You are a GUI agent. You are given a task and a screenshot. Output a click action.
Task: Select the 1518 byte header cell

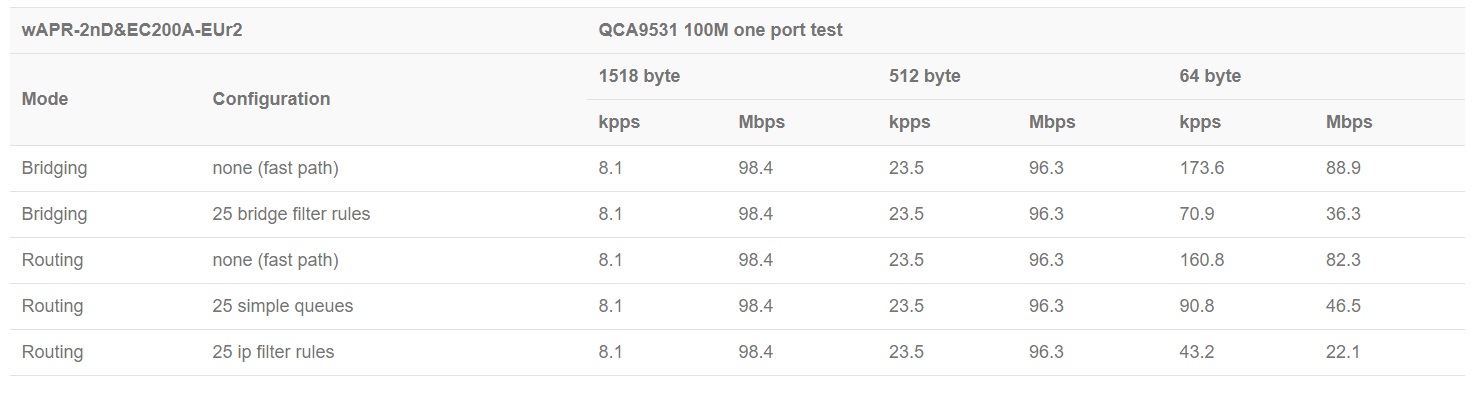point(639,76)
